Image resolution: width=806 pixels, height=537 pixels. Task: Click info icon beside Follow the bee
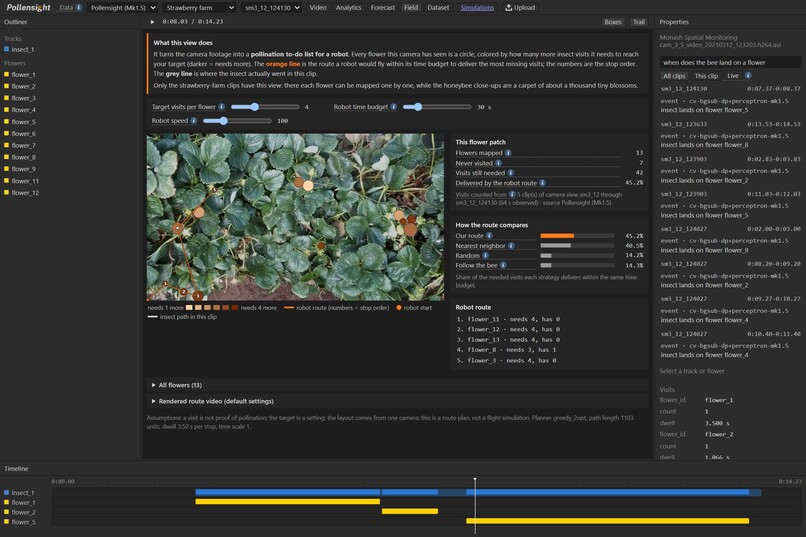503,265
